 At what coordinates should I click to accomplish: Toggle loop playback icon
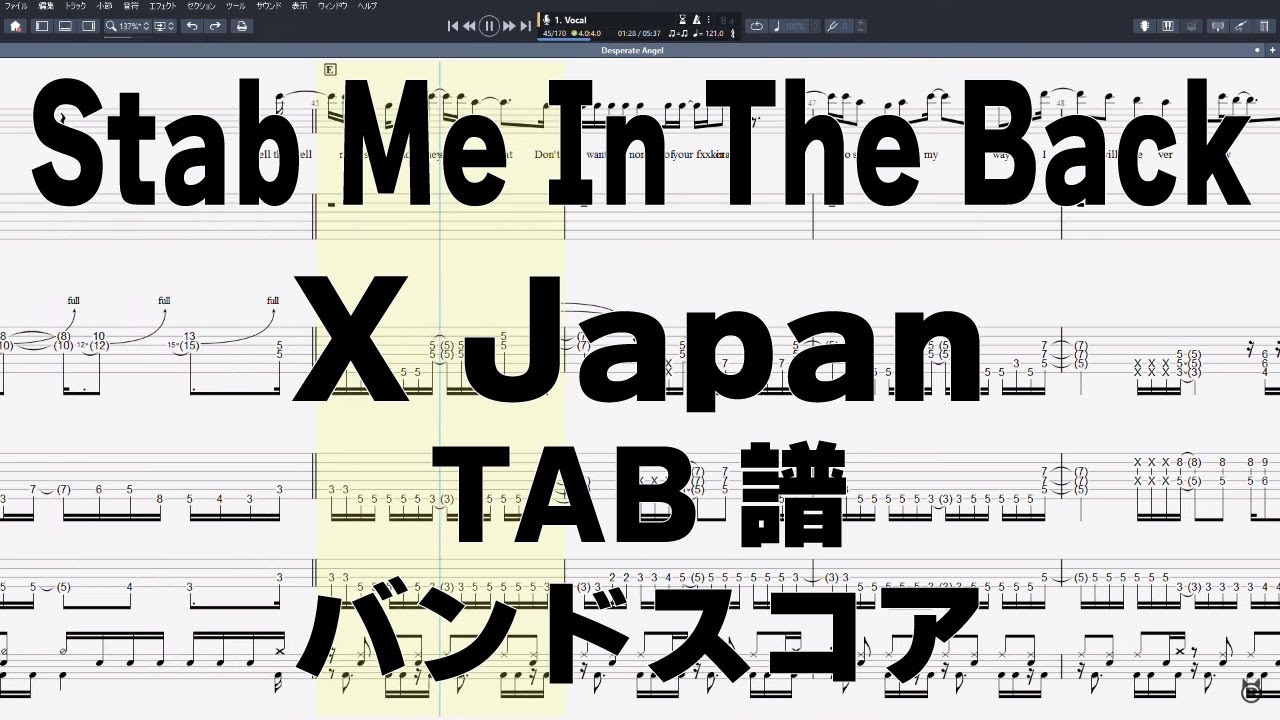pyautogui.click(x=756, y=26)
